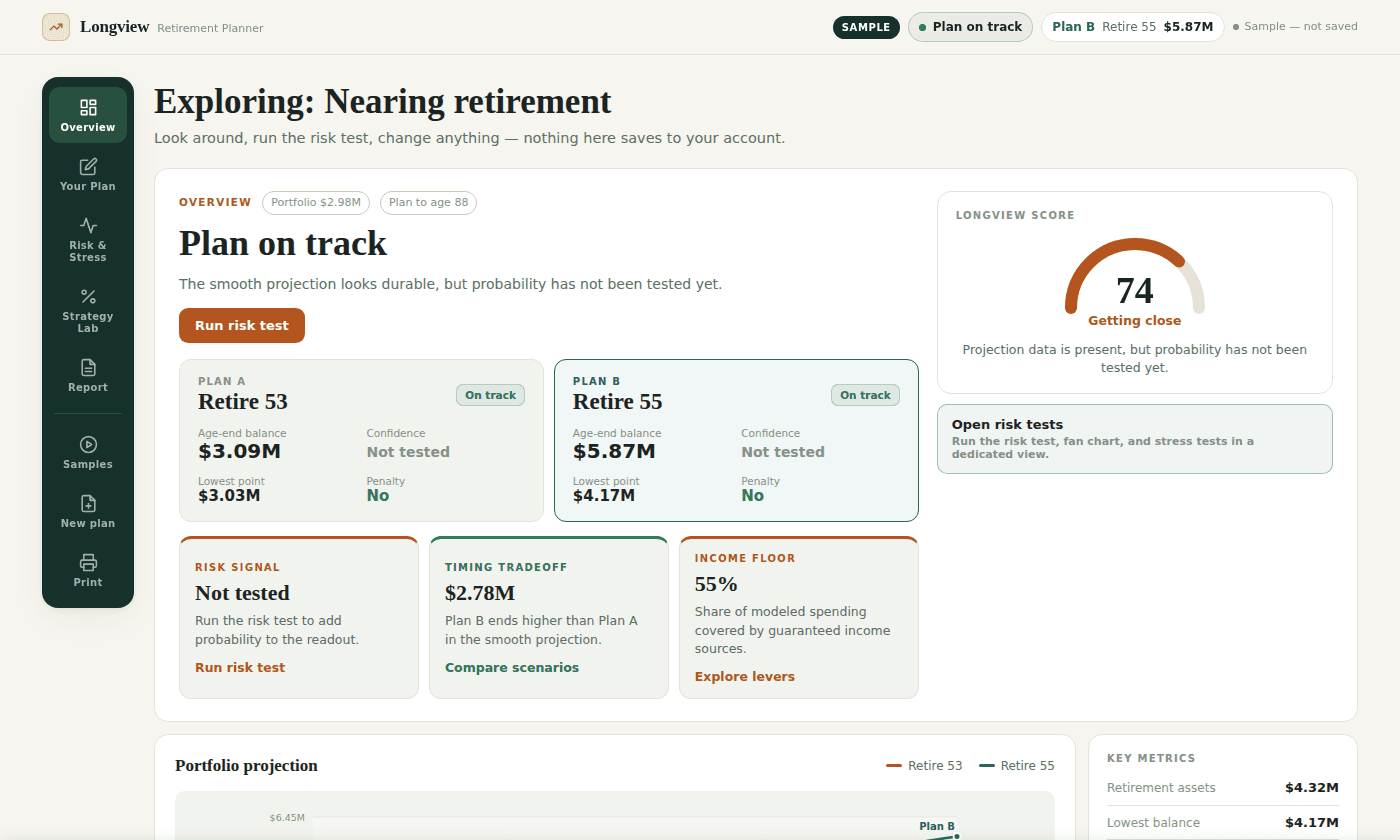Viewport: 1400px width, 840px height.
Task: Click Plan B age-end balance $5.87M
Action: point(614,452)
